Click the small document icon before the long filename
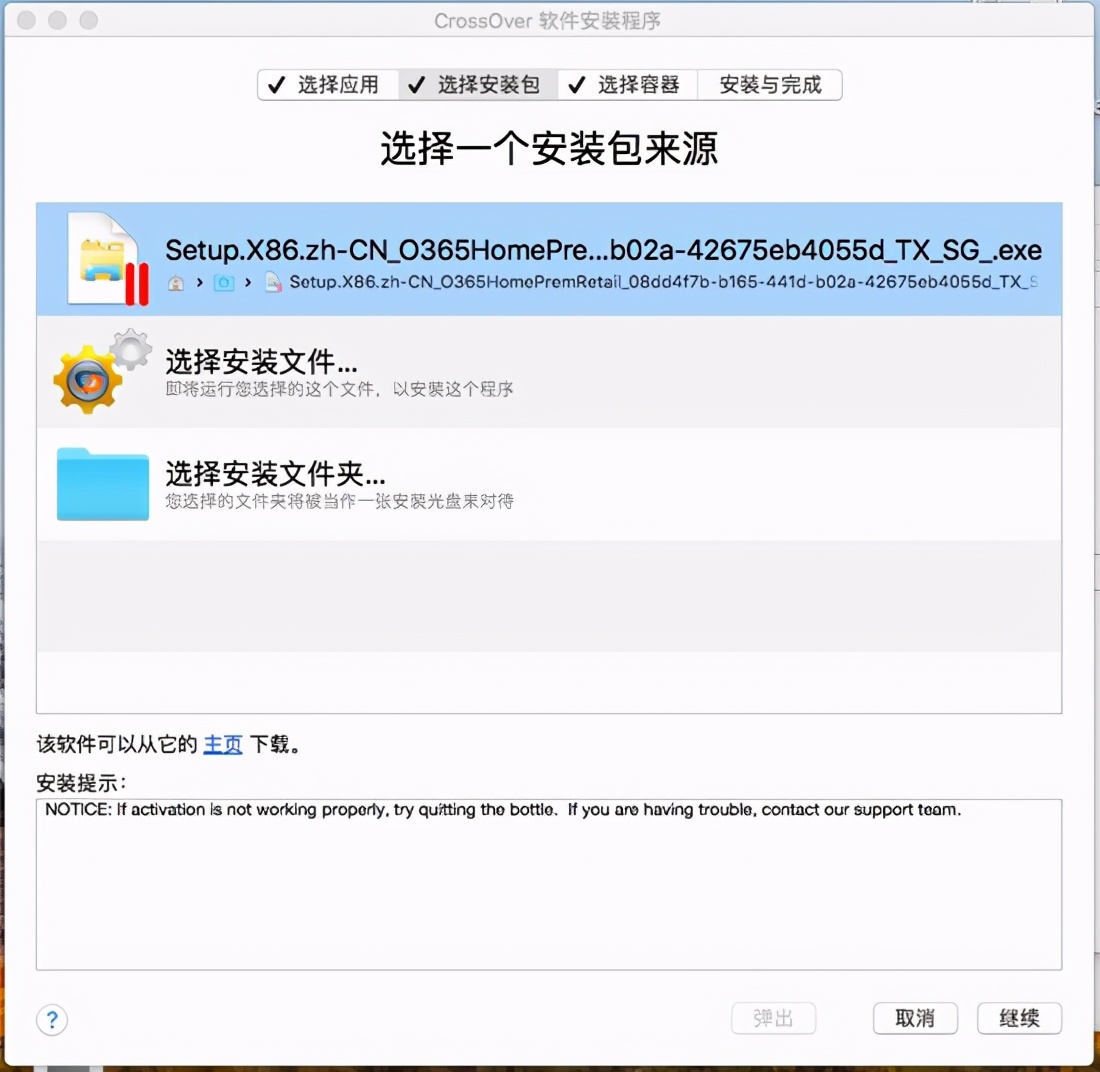The height and width of the screenshot is (1072, 1100). pos(272,283)
